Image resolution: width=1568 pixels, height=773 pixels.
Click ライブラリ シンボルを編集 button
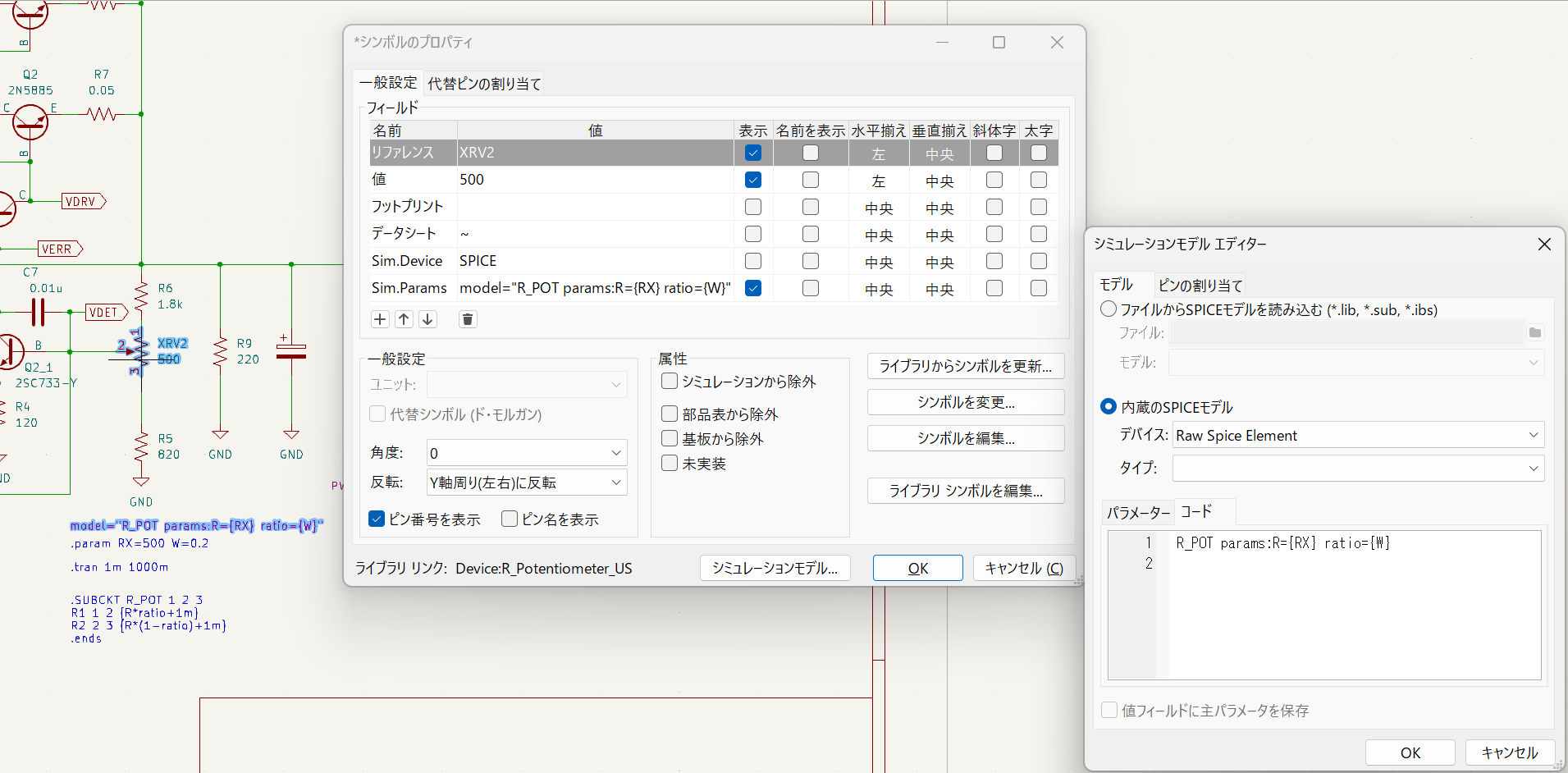click(966, 491)
